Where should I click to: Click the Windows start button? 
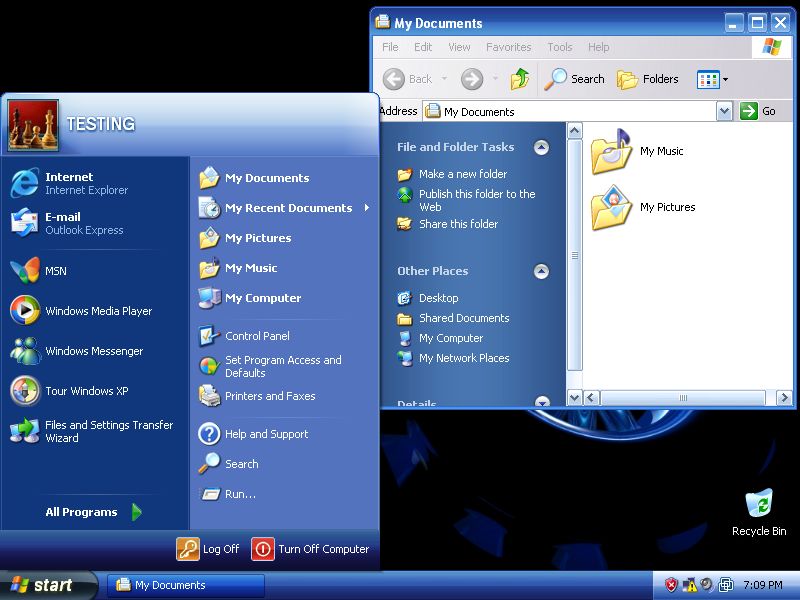pyautogui.click(x=47, y=585)
